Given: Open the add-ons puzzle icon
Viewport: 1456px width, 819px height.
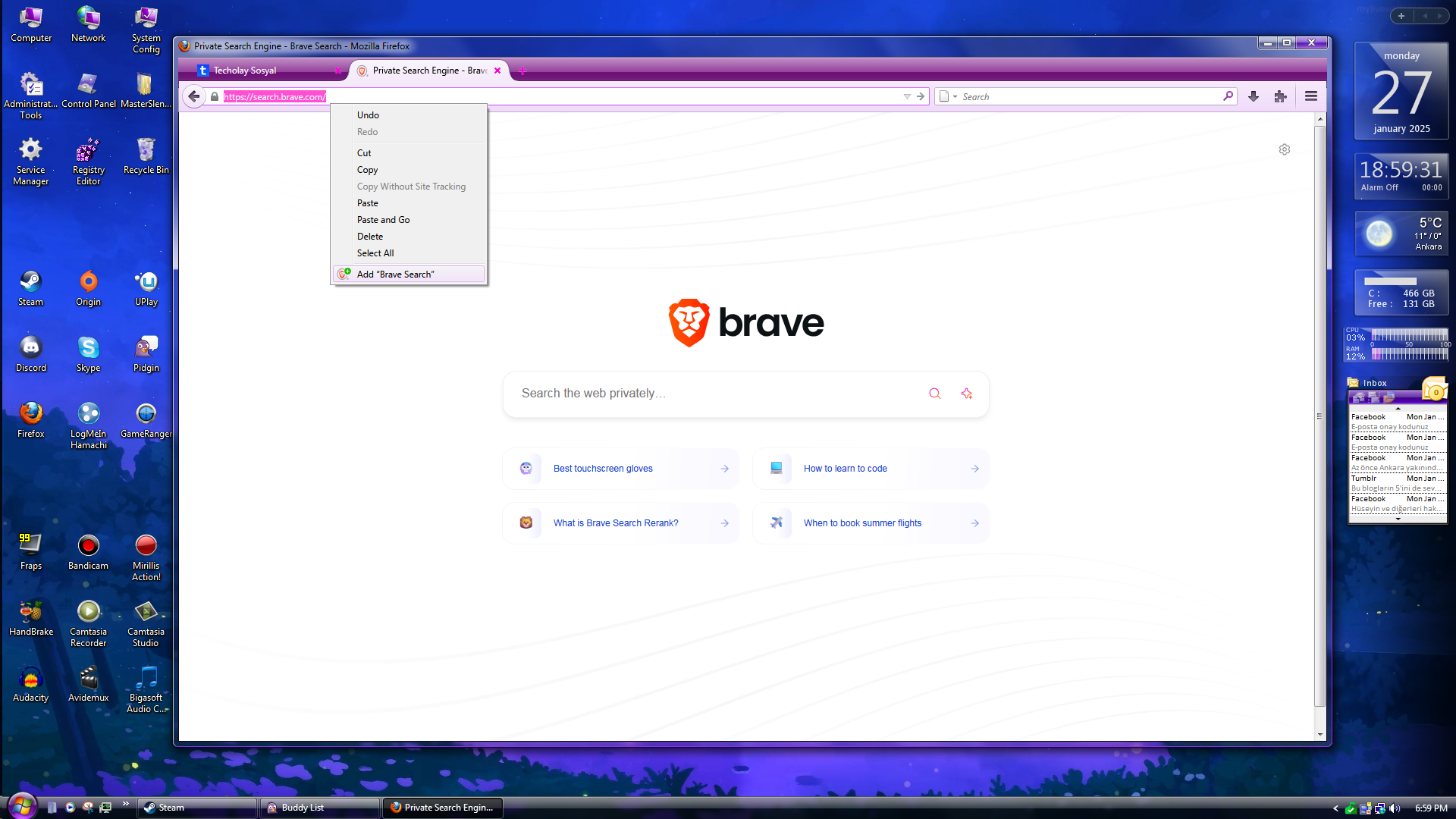Looking at the screenshot, I should pyautogui.click(x=1281, y=96).
